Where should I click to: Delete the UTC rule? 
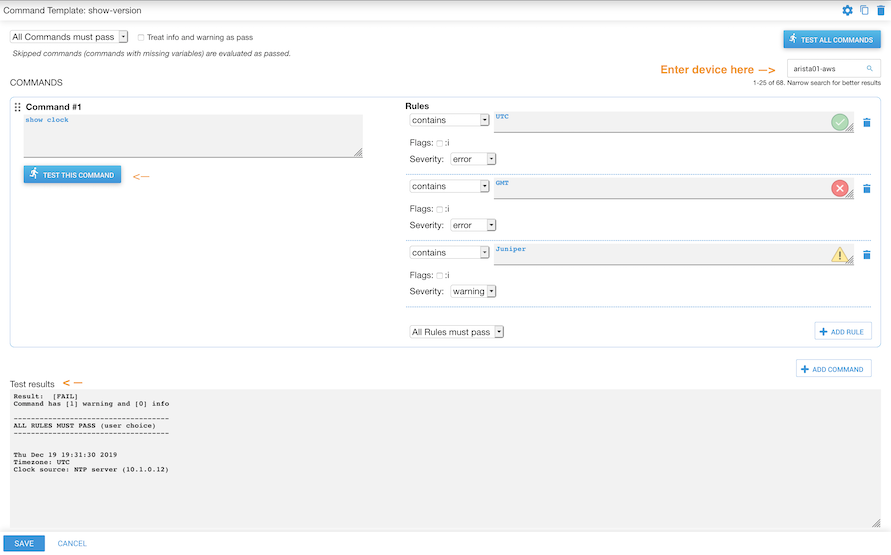pyautogui.click(x=867, y=122)
